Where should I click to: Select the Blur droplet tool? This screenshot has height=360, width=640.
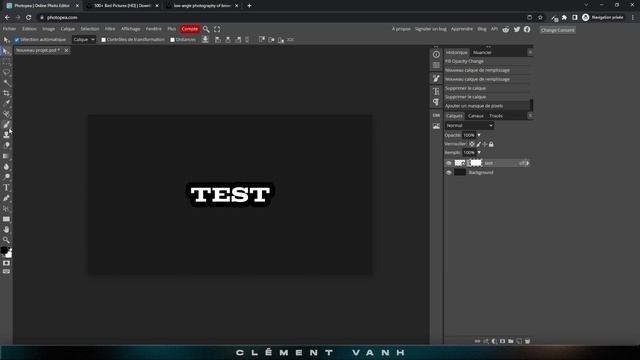point(6,167)
